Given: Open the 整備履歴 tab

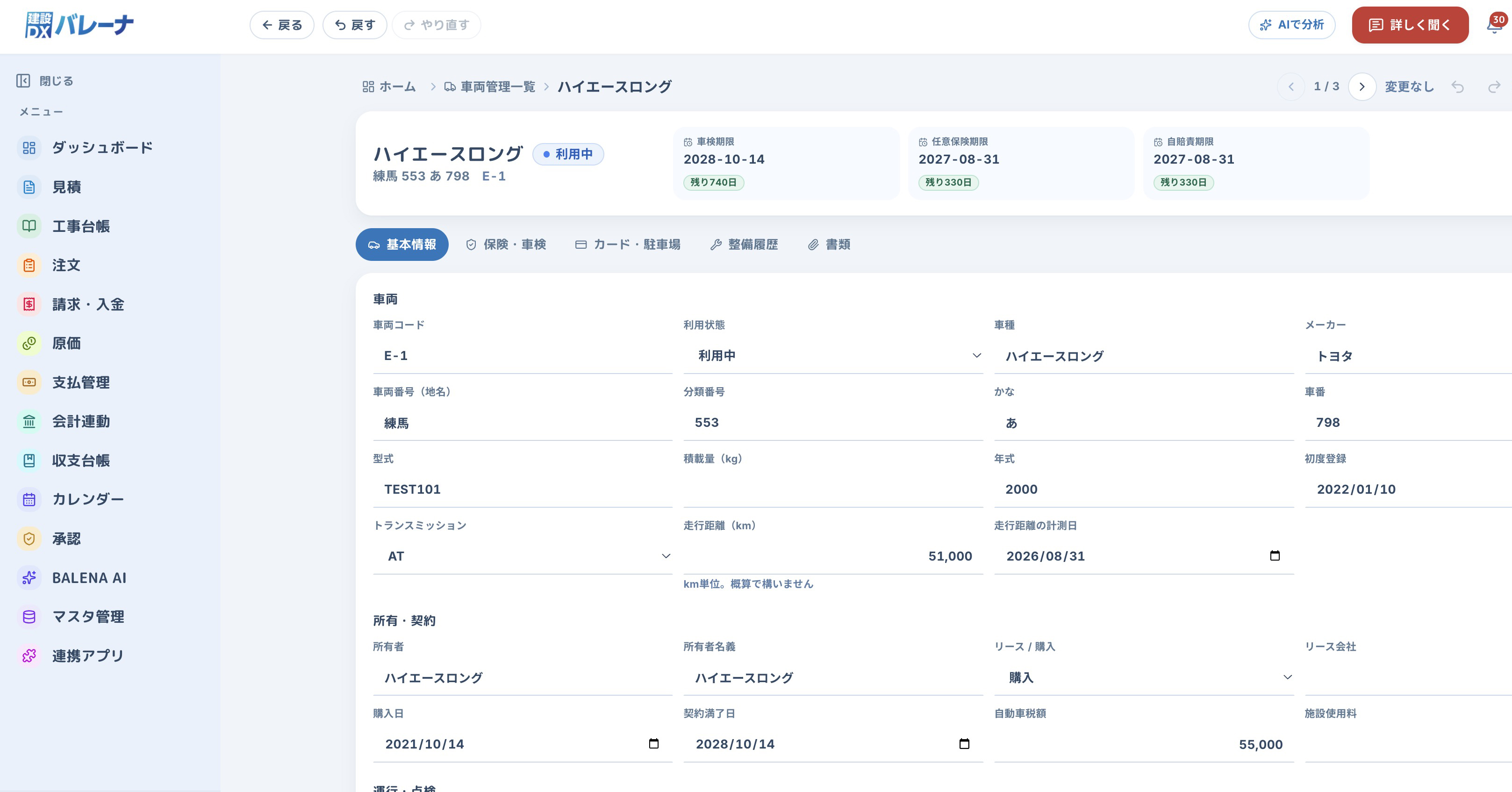Looking at the screenshot, I should point(744,244).
